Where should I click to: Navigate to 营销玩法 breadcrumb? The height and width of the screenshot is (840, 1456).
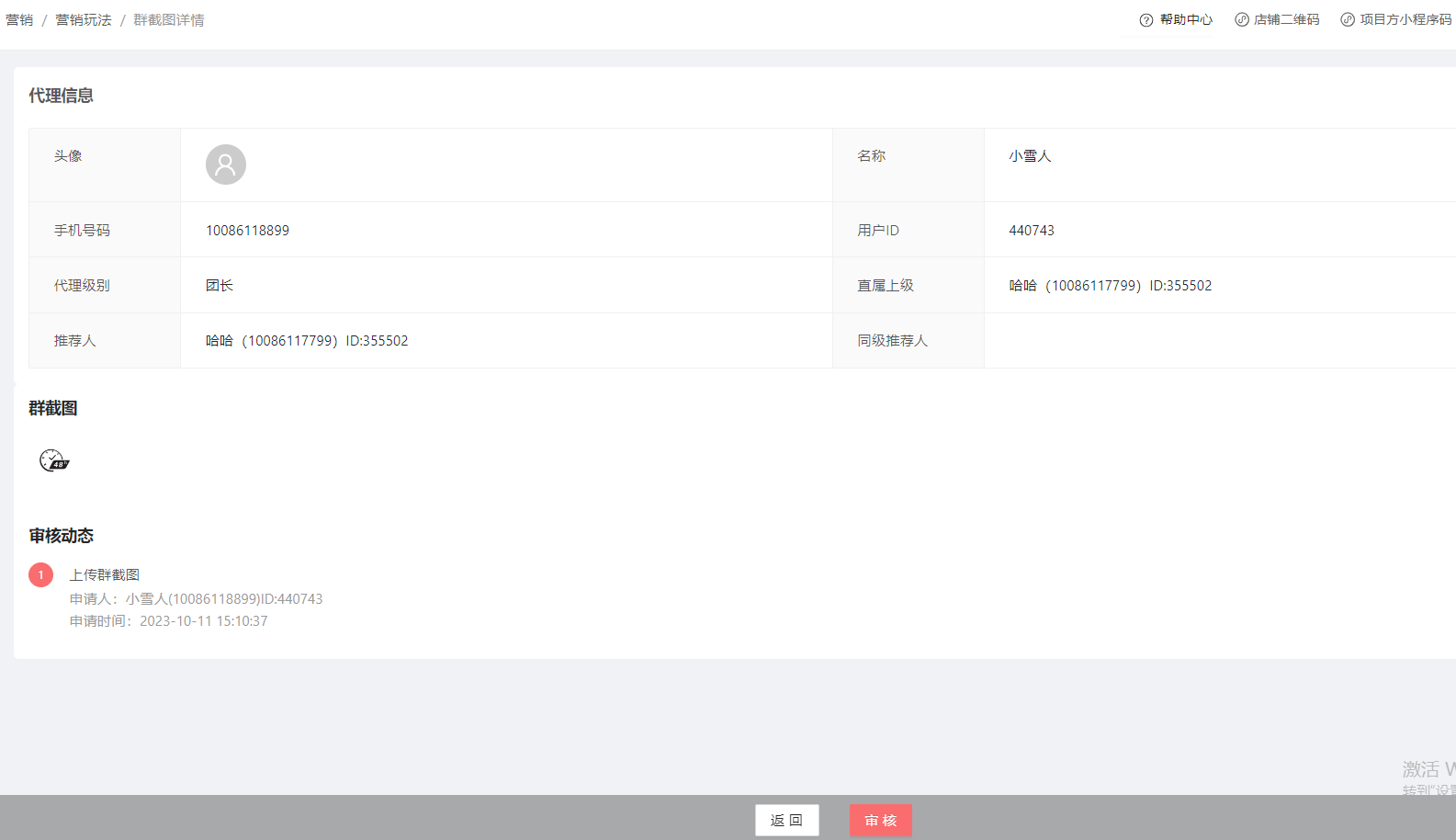click(84, 20)
